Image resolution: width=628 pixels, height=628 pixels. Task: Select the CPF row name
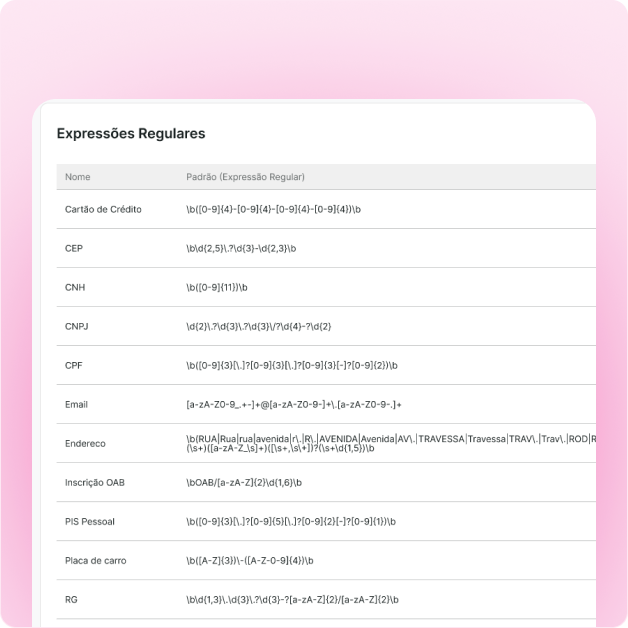point(74,365)
